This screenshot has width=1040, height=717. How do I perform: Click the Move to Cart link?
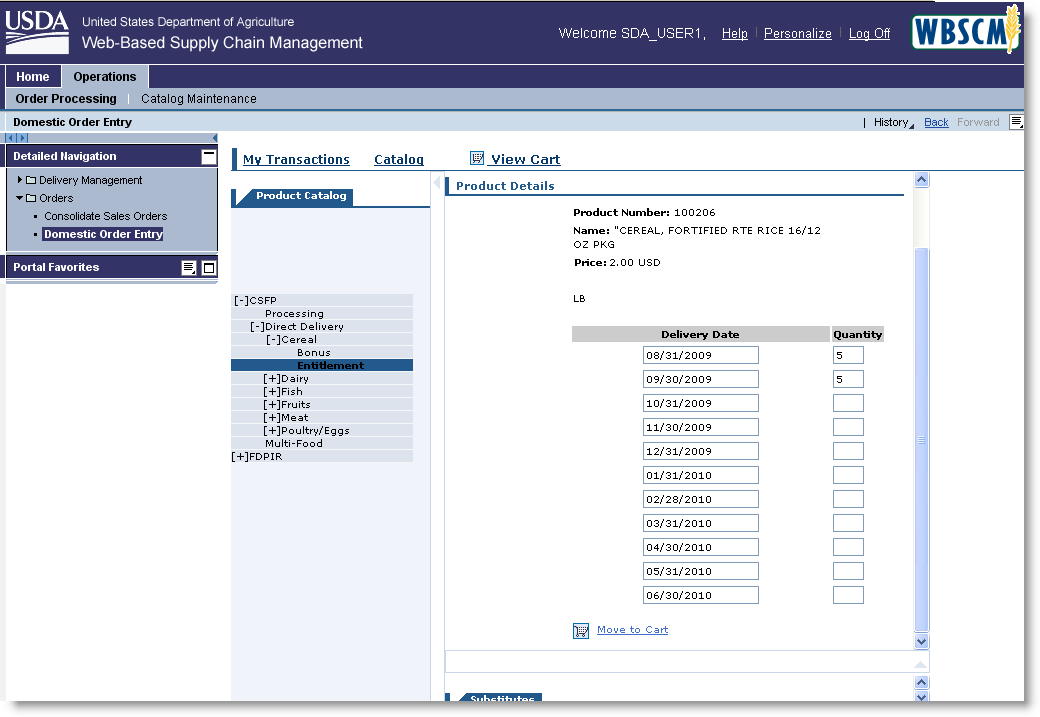632,630
